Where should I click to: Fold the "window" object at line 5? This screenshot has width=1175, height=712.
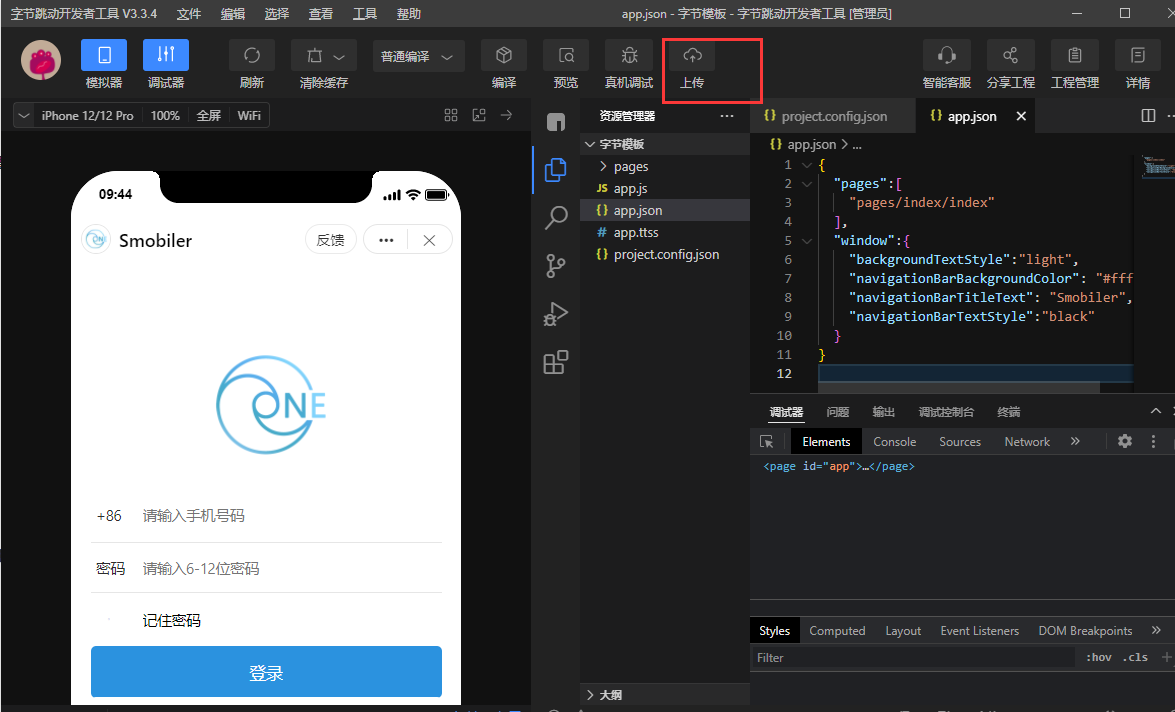807,241
